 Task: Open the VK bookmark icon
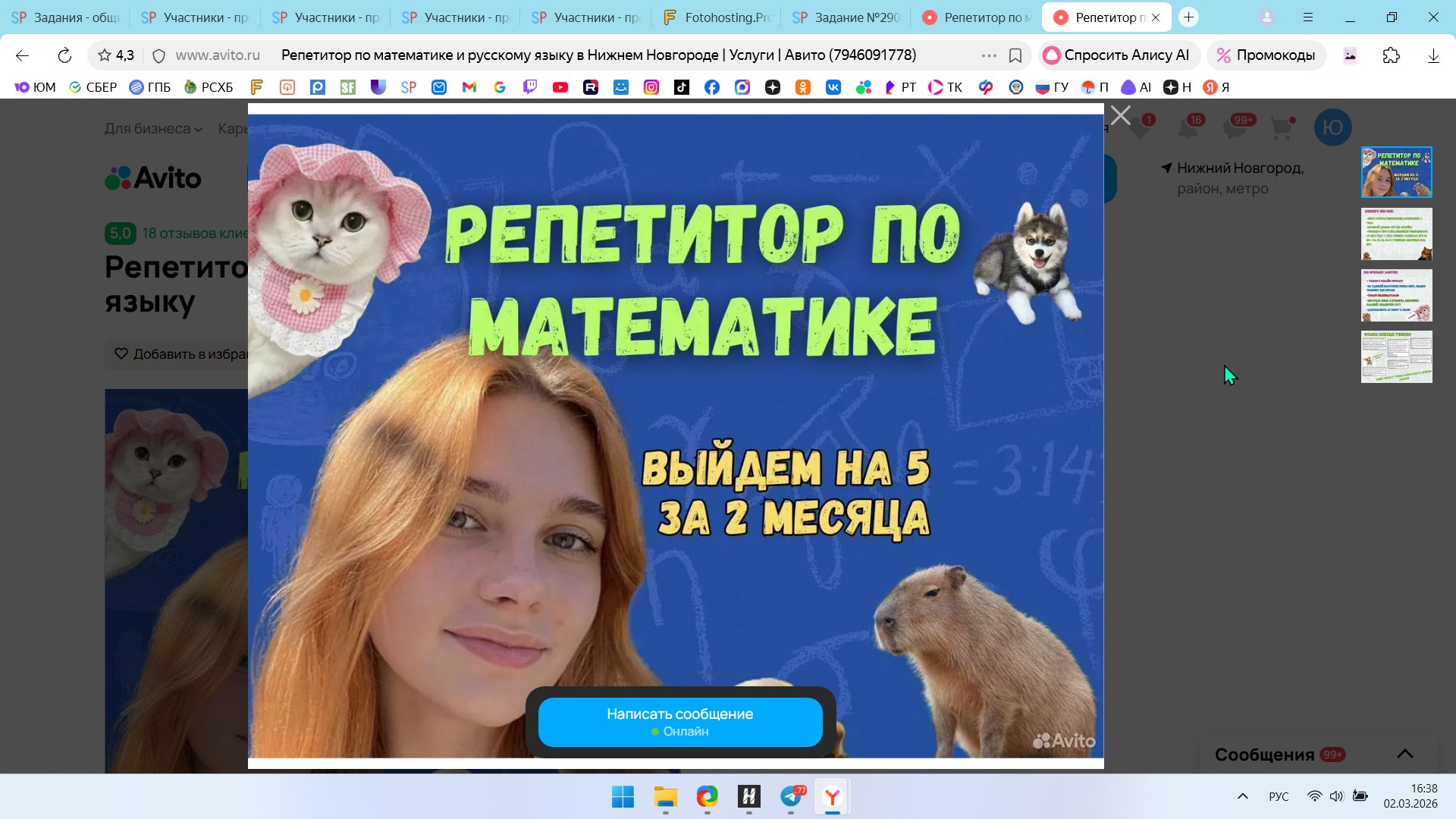click(x=833, y=87)
